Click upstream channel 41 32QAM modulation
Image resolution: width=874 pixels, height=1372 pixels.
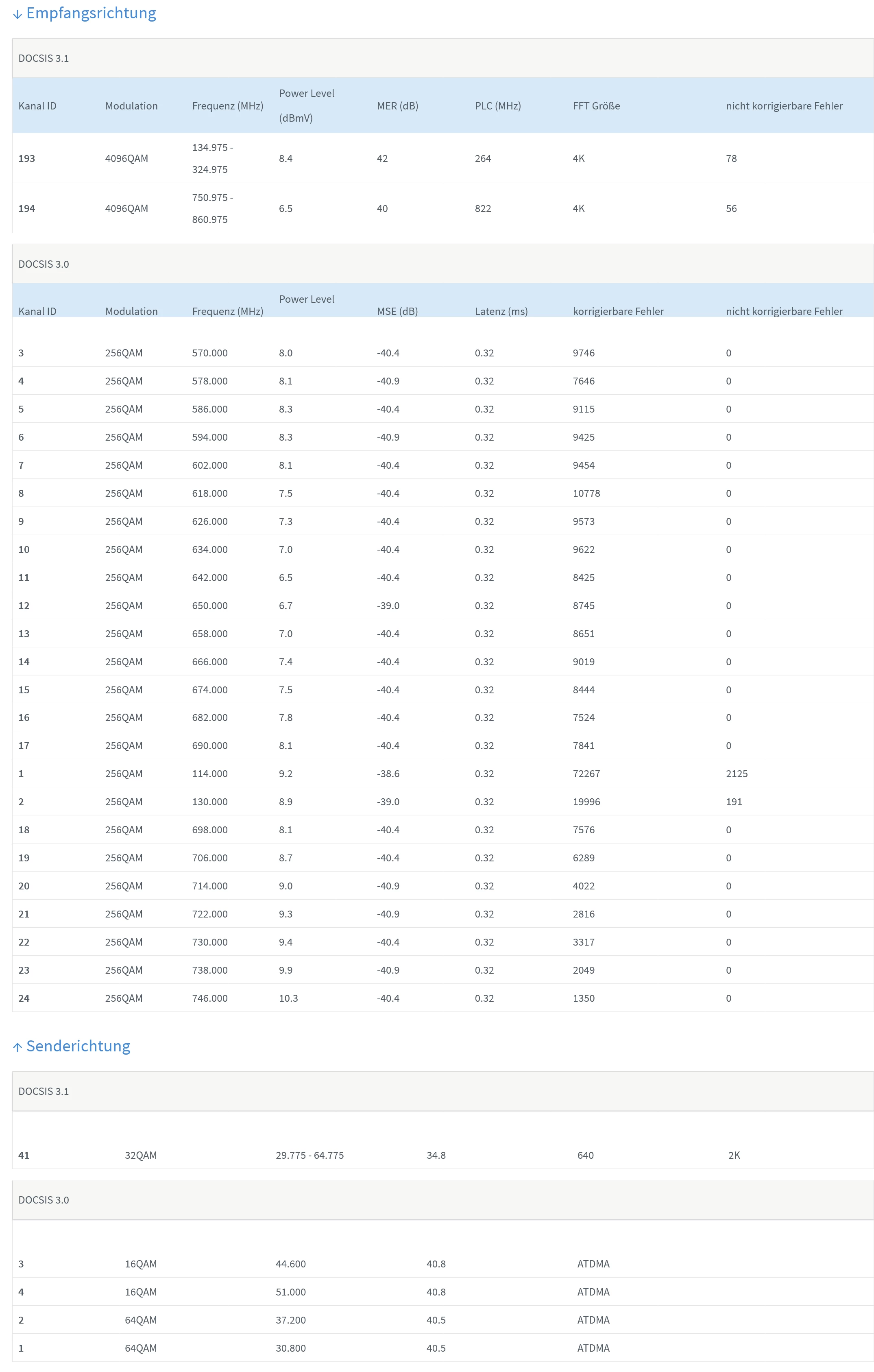tap(141, 1156)
